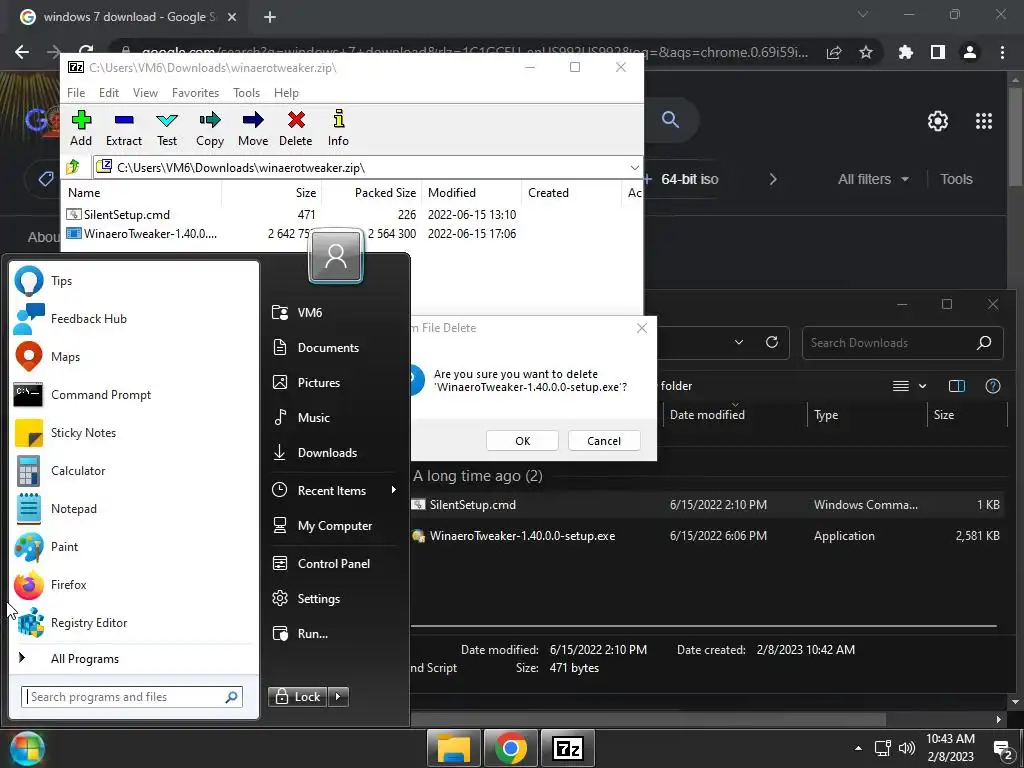Screen dimensions: 1024x768
Task: Launch Notepad from the Start menu
Action: pyautogui.click(x=134, y=509)
